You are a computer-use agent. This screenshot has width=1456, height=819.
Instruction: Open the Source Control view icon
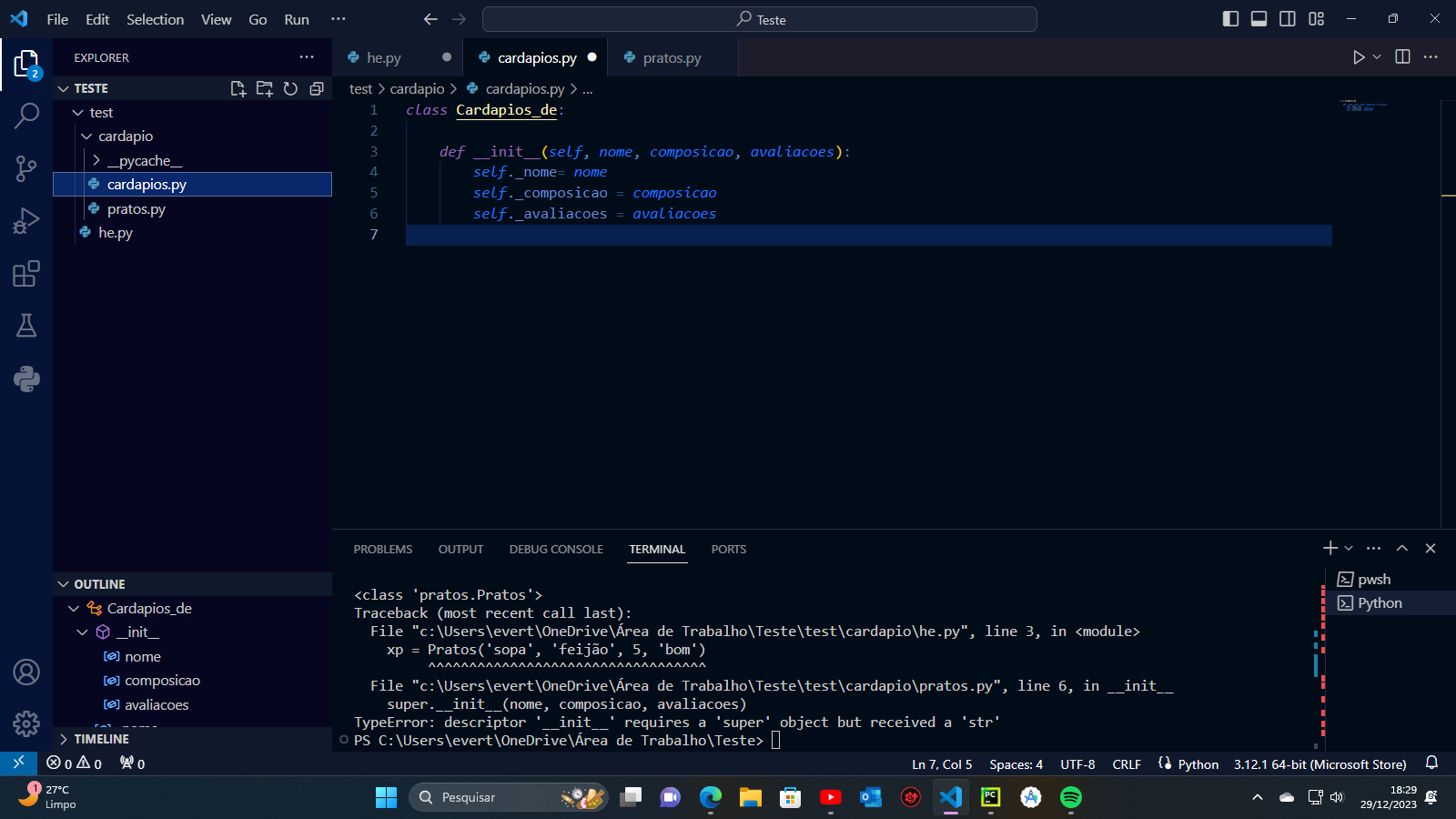tap(26, 168)
